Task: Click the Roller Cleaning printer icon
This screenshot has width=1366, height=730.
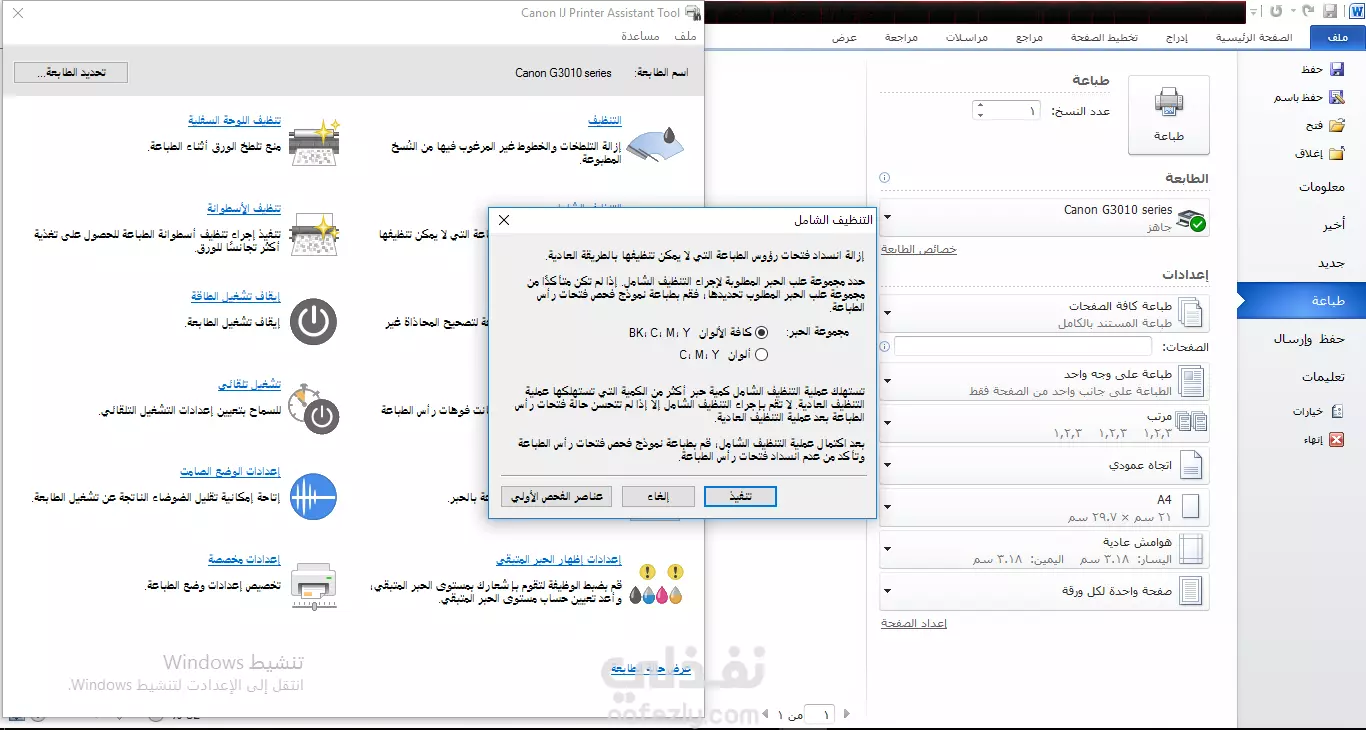Action: (x=314, y=235)
